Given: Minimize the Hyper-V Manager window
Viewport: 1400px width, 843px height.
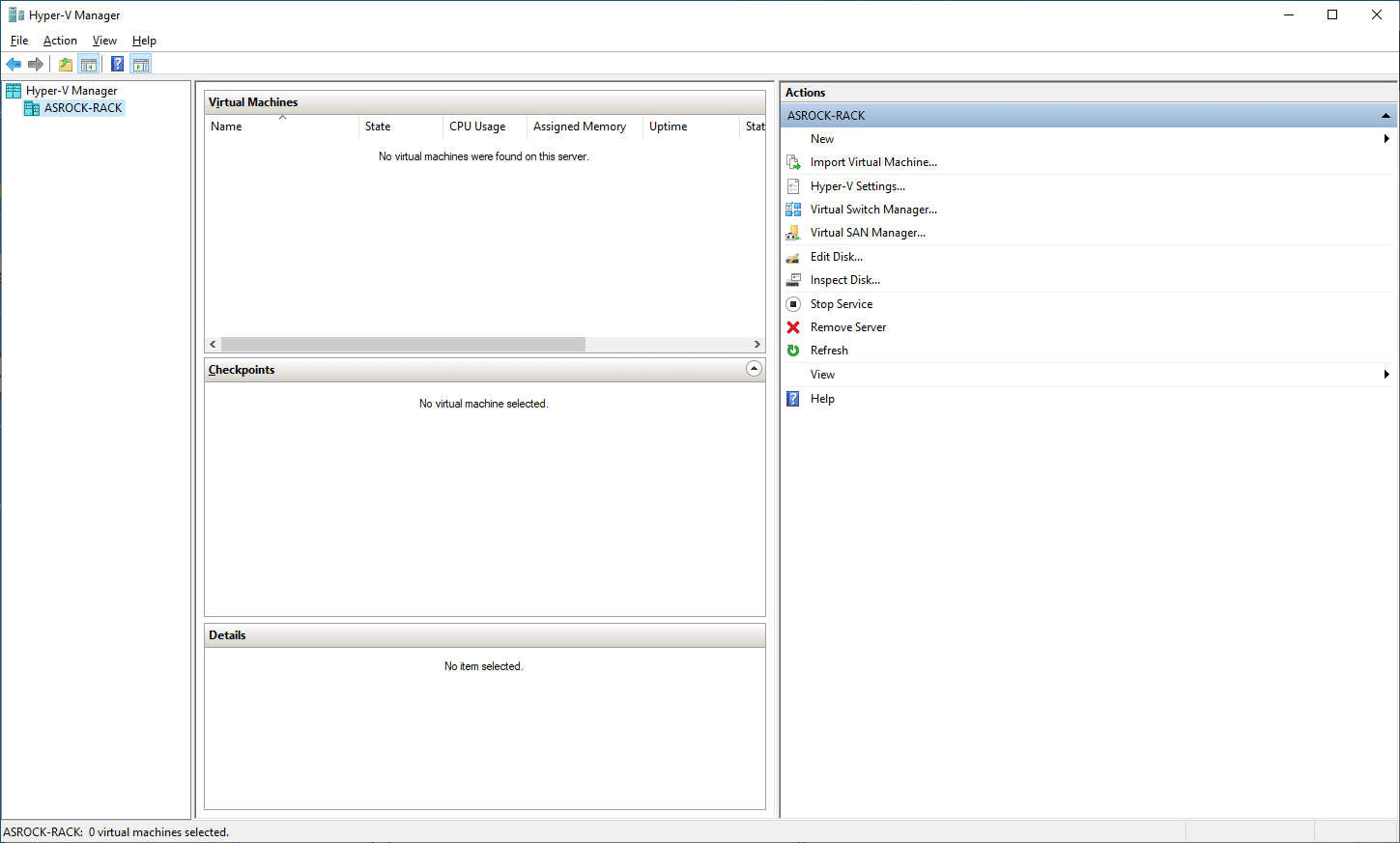Looking at the screenshot, I should point(1289,14).
